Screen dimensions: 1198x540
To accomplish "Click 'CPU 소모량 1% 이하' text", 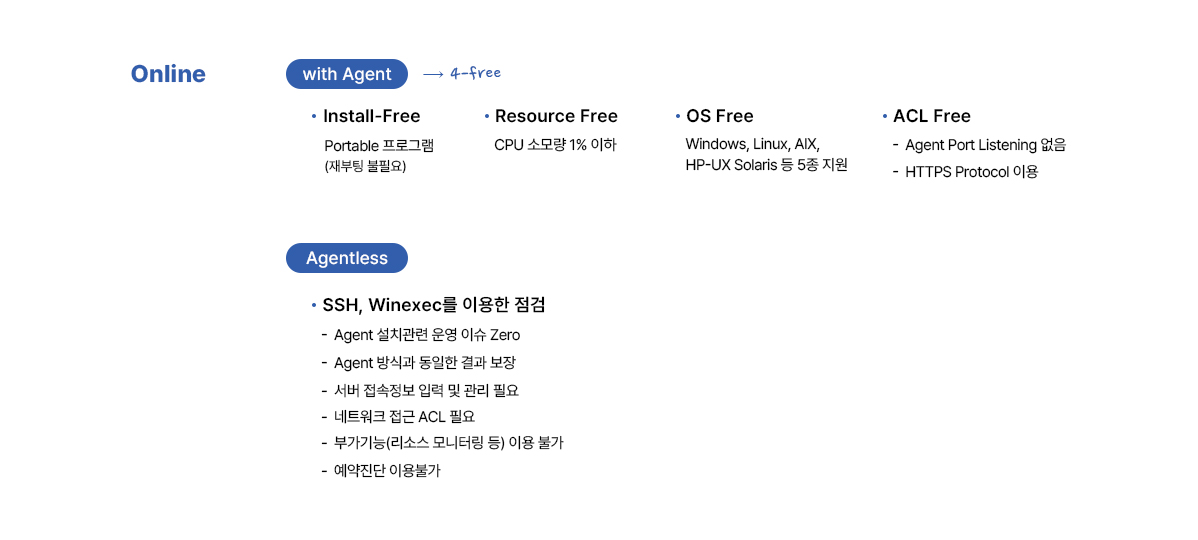I will pyautogui.click(x=555, y=144).
